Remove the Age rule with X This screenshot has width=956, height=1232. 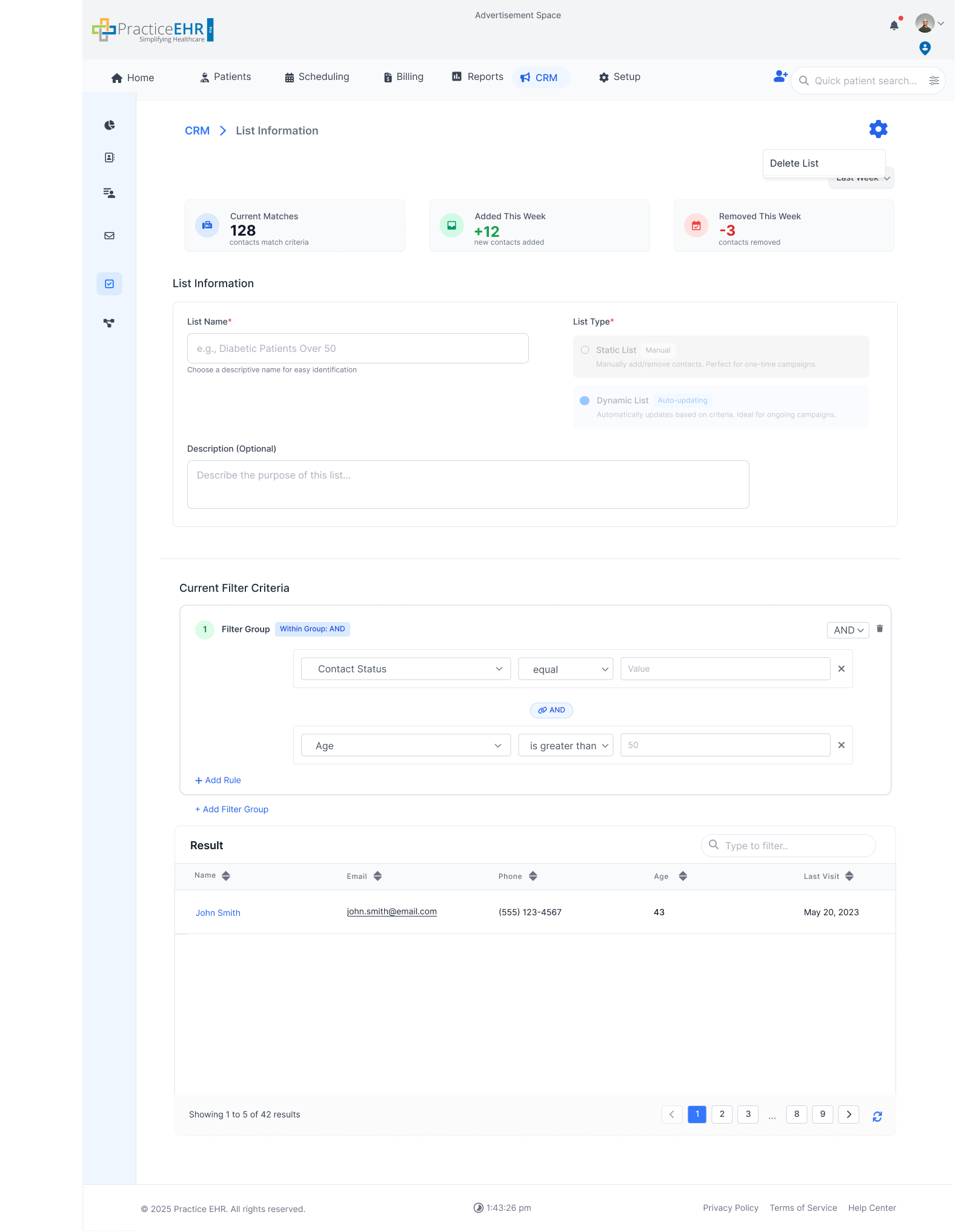point(841,745)
